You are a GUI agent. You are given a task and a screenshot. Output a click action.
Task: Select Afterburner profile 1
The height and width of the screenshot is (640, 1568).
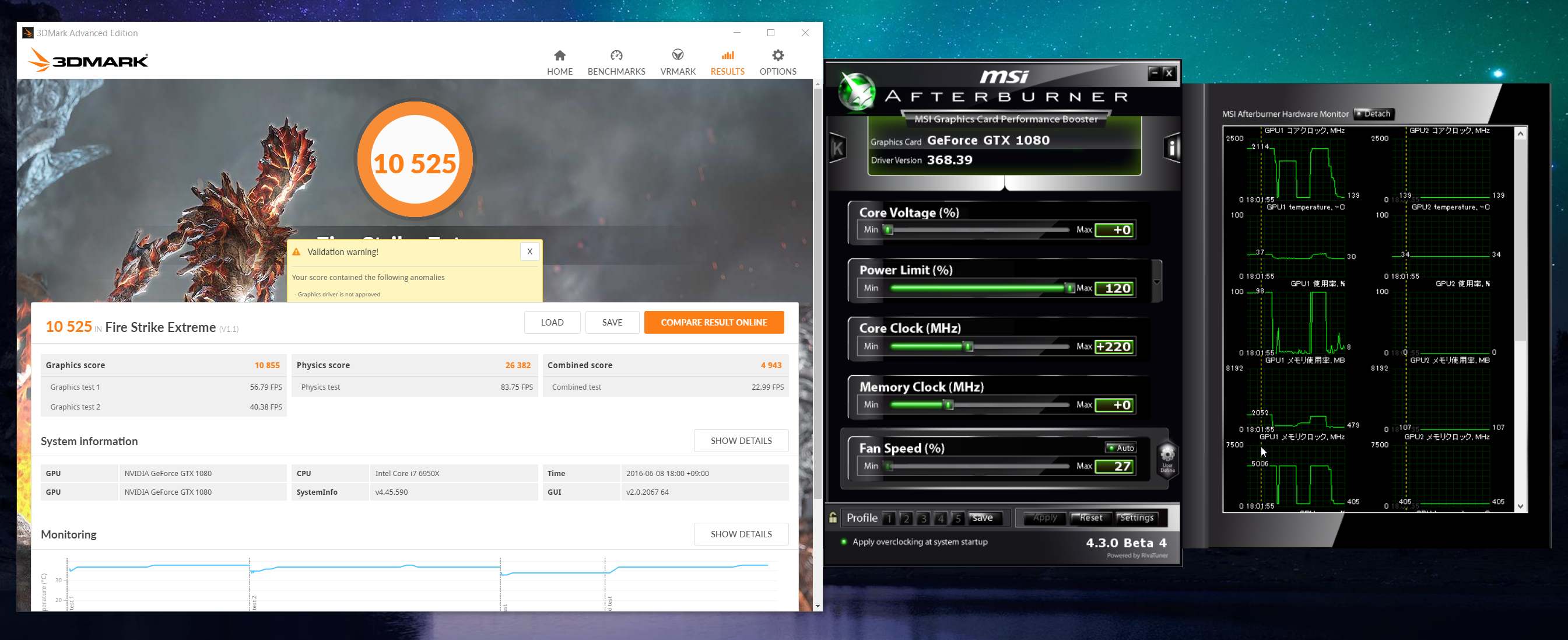[x=889, y=518]
